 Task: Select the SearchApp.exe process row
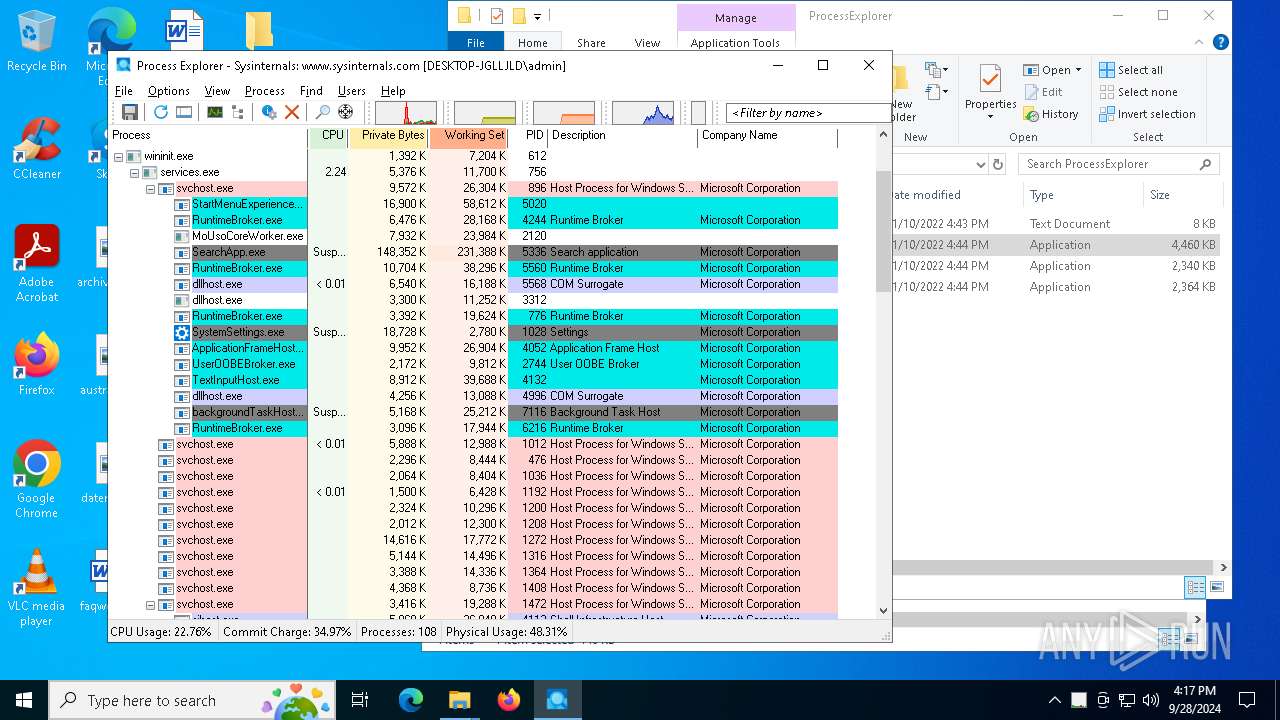[x=473, y=253]
